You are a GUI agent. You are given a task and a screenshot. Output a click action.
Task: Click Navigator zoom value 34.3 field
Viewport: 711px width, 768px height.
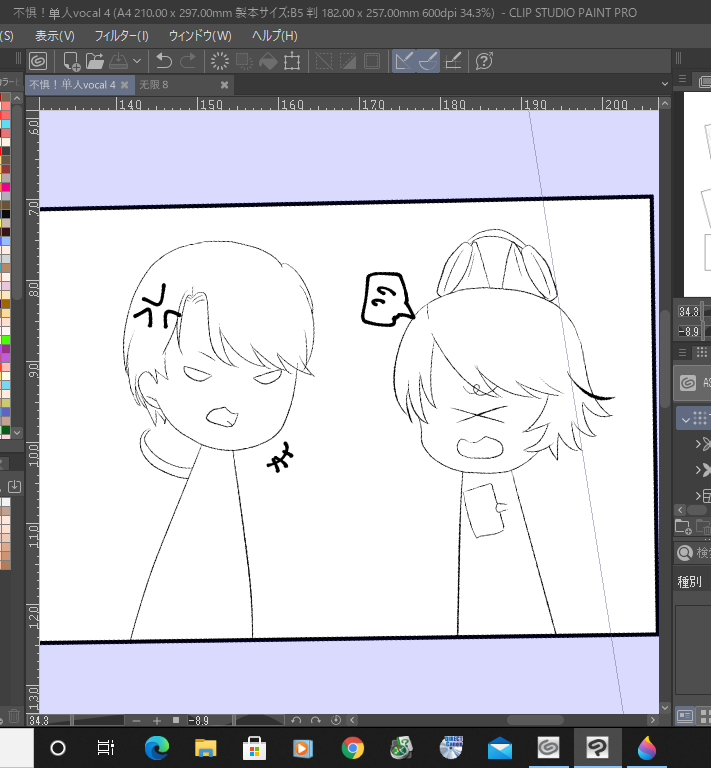click(690, 312)
